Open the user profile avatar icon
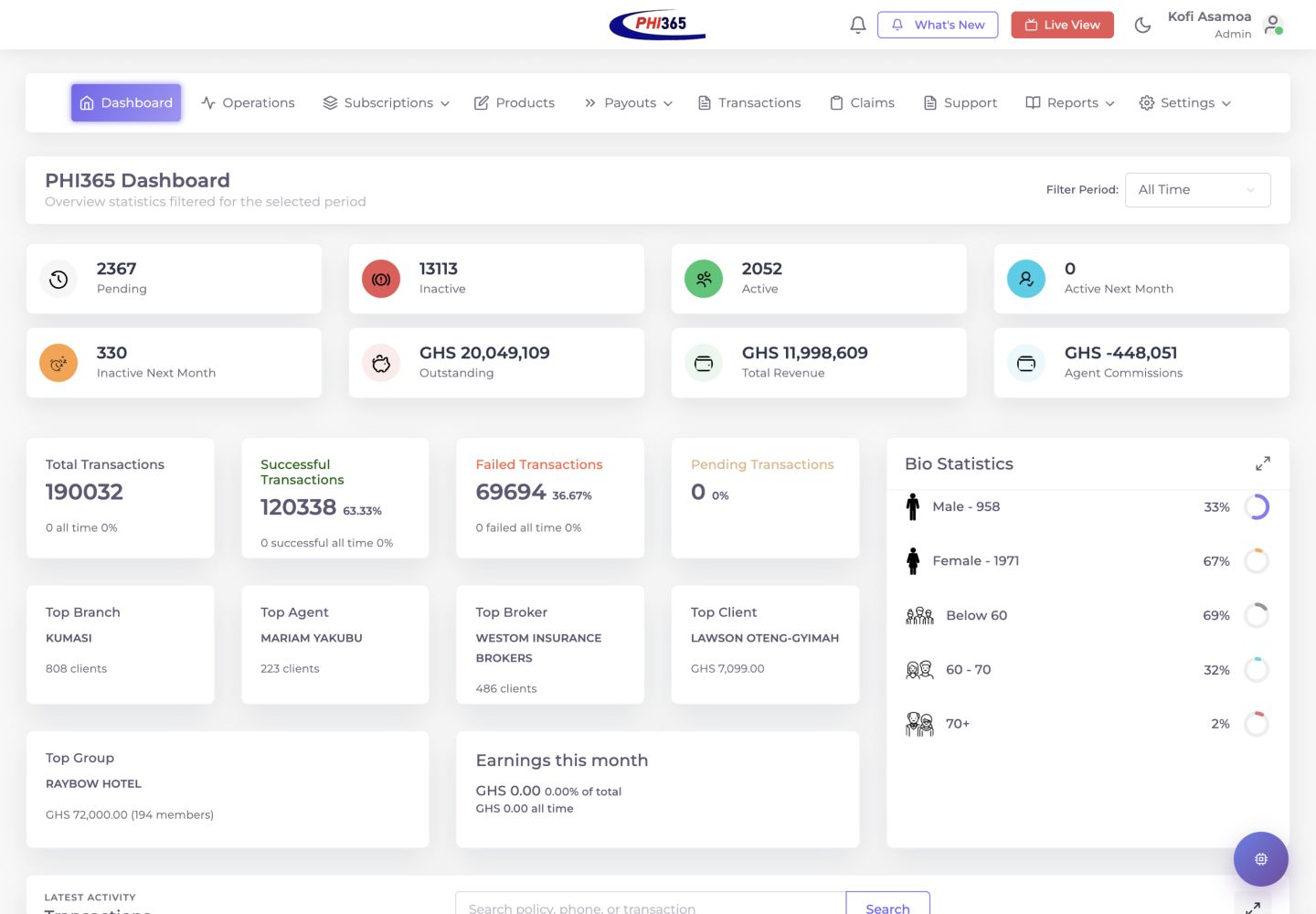Screen dimensions: 1316x914 point(1273,25)
